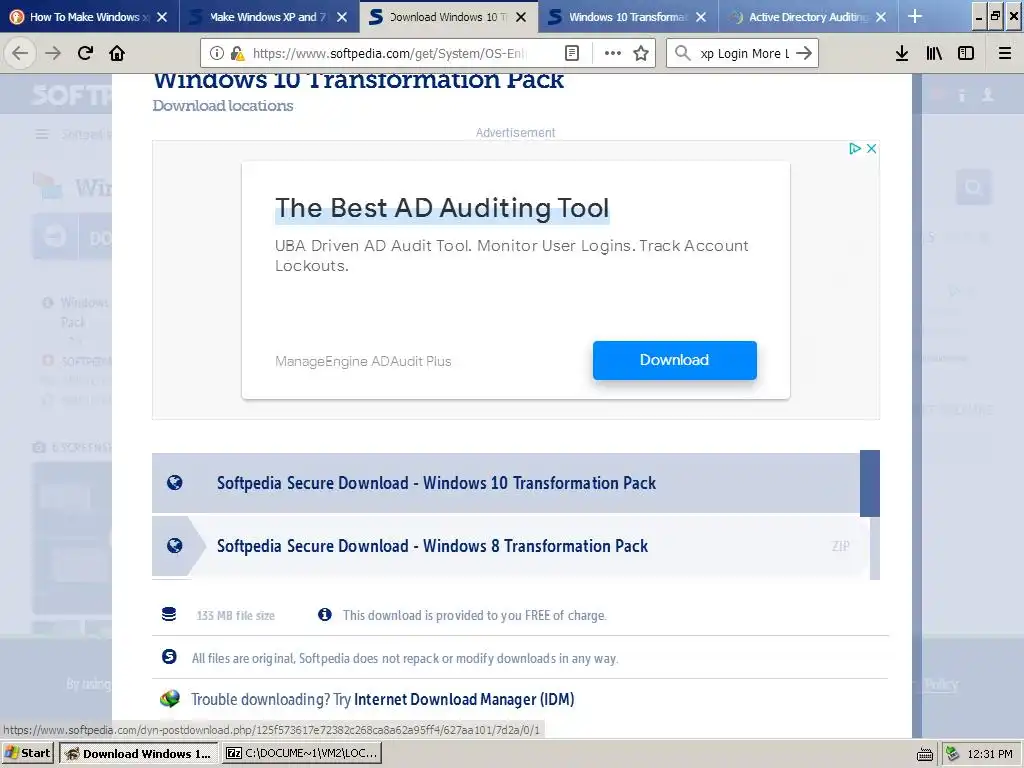
Task: Click AdChoices triangle icon on advertisement
Action: click(854, 148)
